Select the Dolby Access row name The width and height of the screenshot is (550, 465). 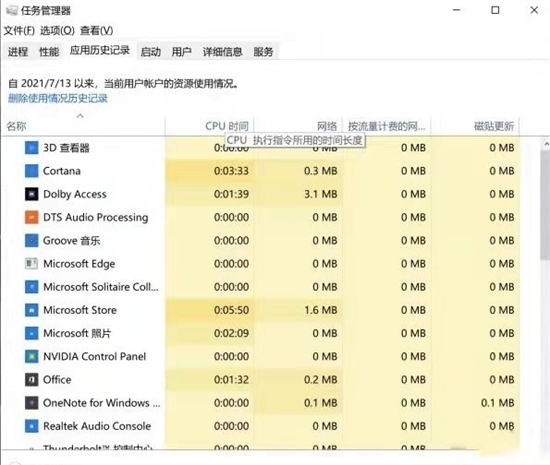tap(75, 194)
